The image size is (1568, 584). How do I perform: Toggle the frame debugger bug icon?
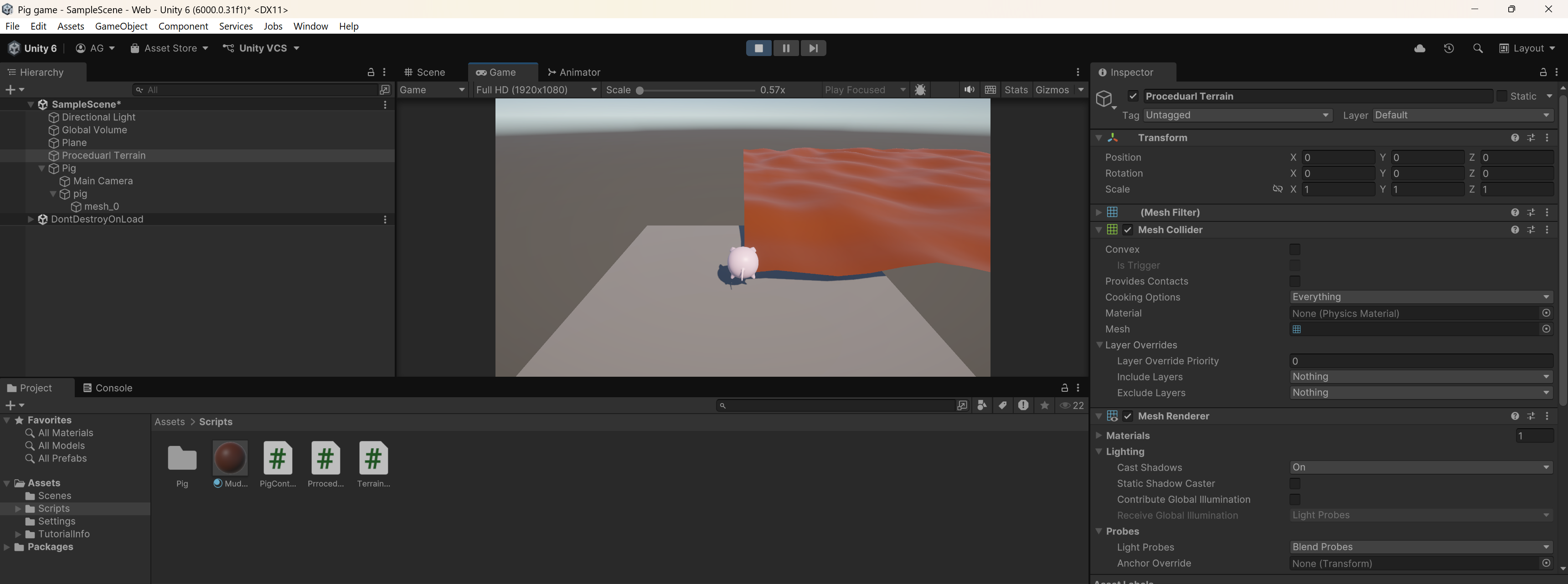click(x=920, y=89)
